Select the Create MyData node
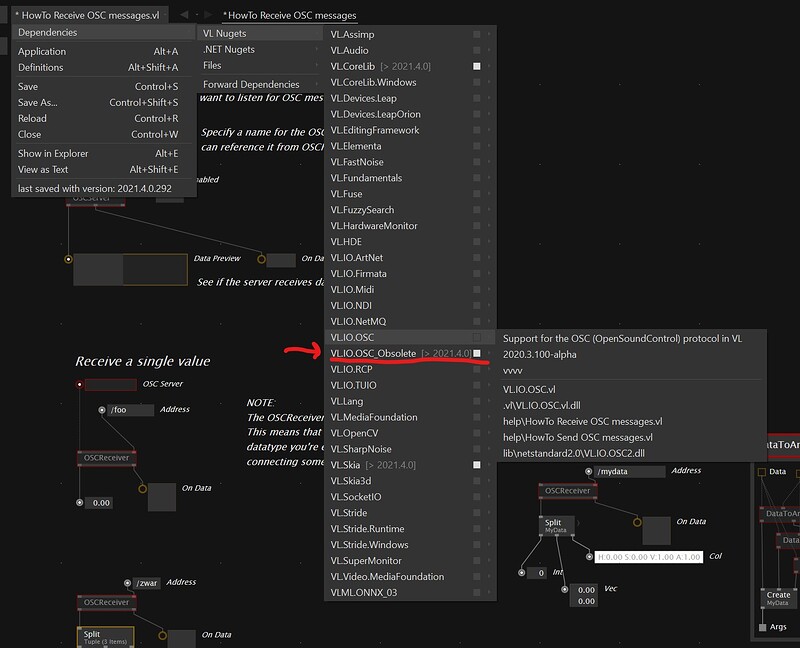 [778, 598]
